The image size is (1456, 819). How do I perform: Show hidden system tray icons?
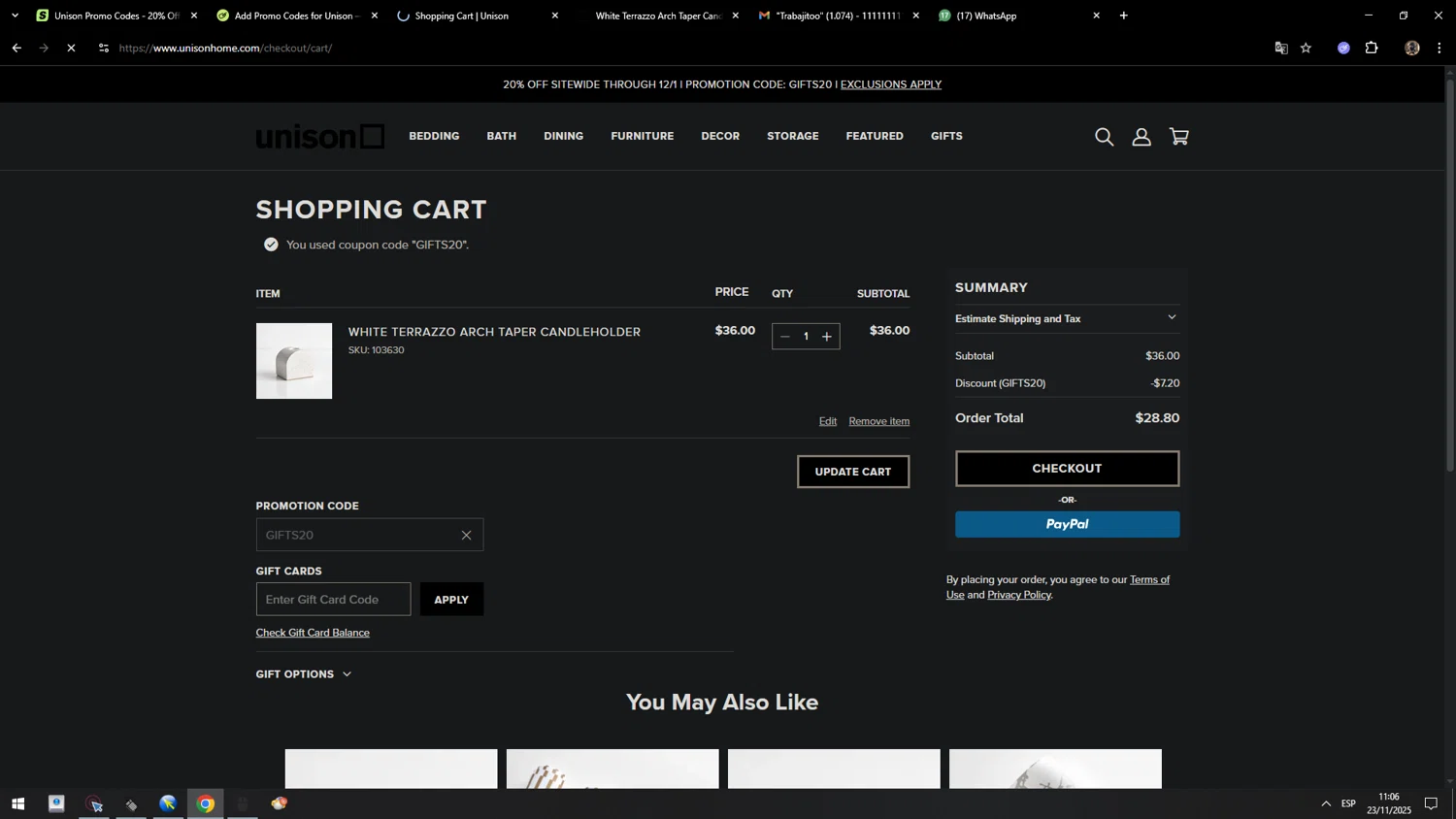[x=1326, y=803]
